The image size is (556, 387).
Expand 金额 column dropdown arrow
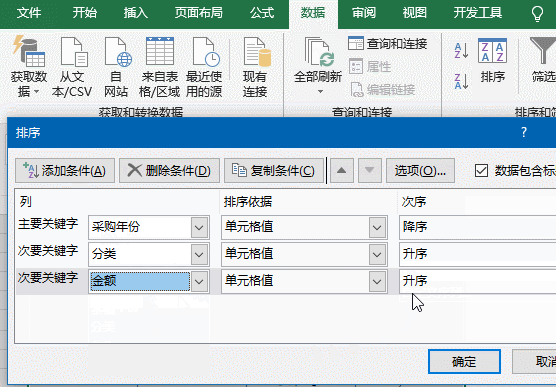point(199,282)
